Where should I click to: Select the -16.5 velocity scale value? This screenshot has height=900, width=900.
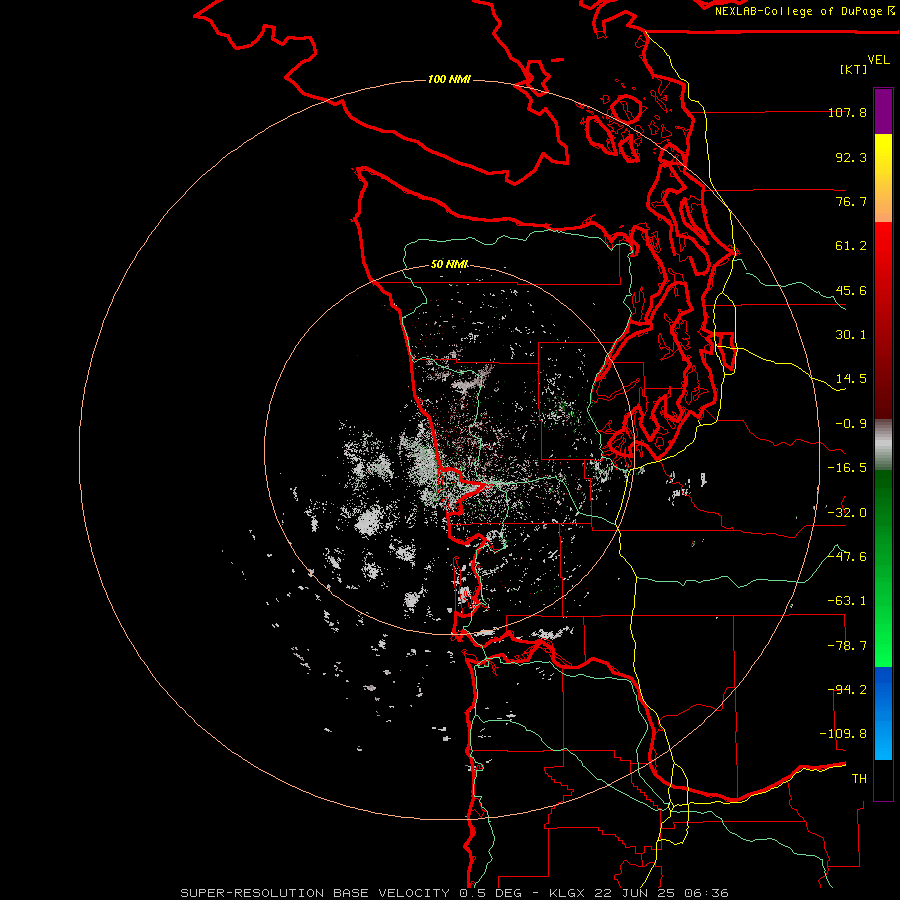847,468
